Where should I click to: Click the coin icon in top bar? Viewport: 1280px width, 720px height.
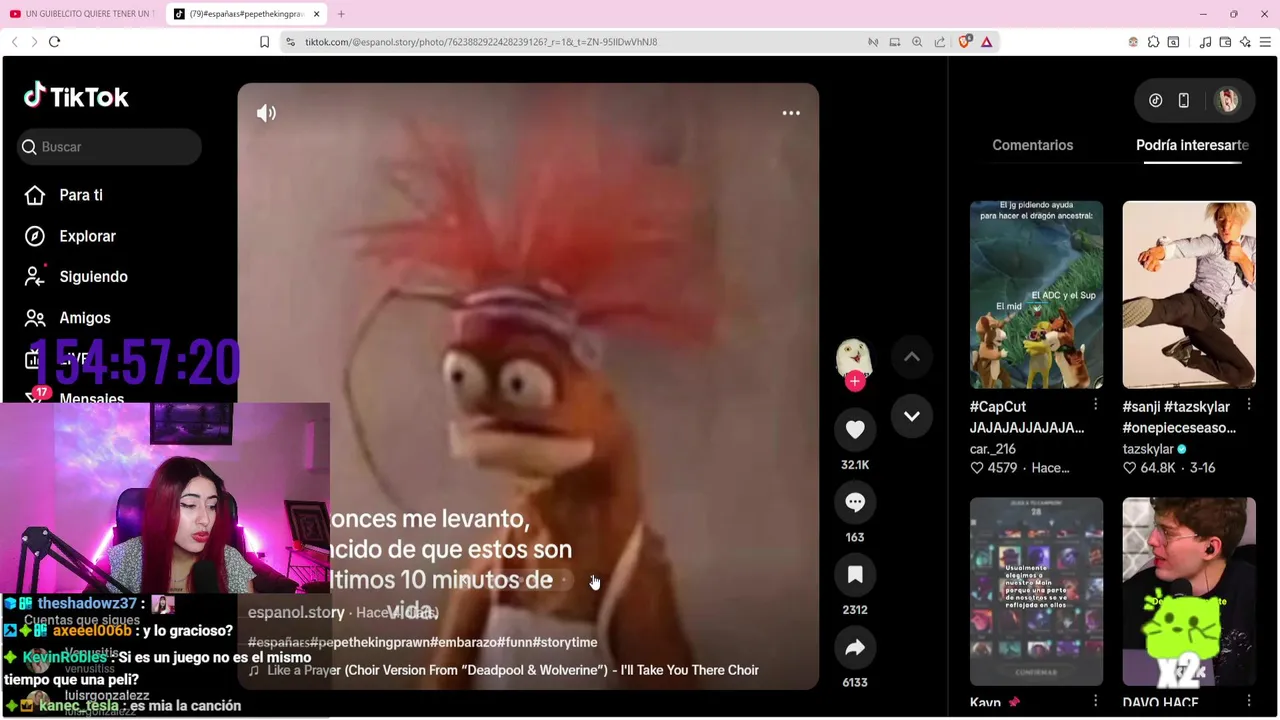(x=1155, y=100)
